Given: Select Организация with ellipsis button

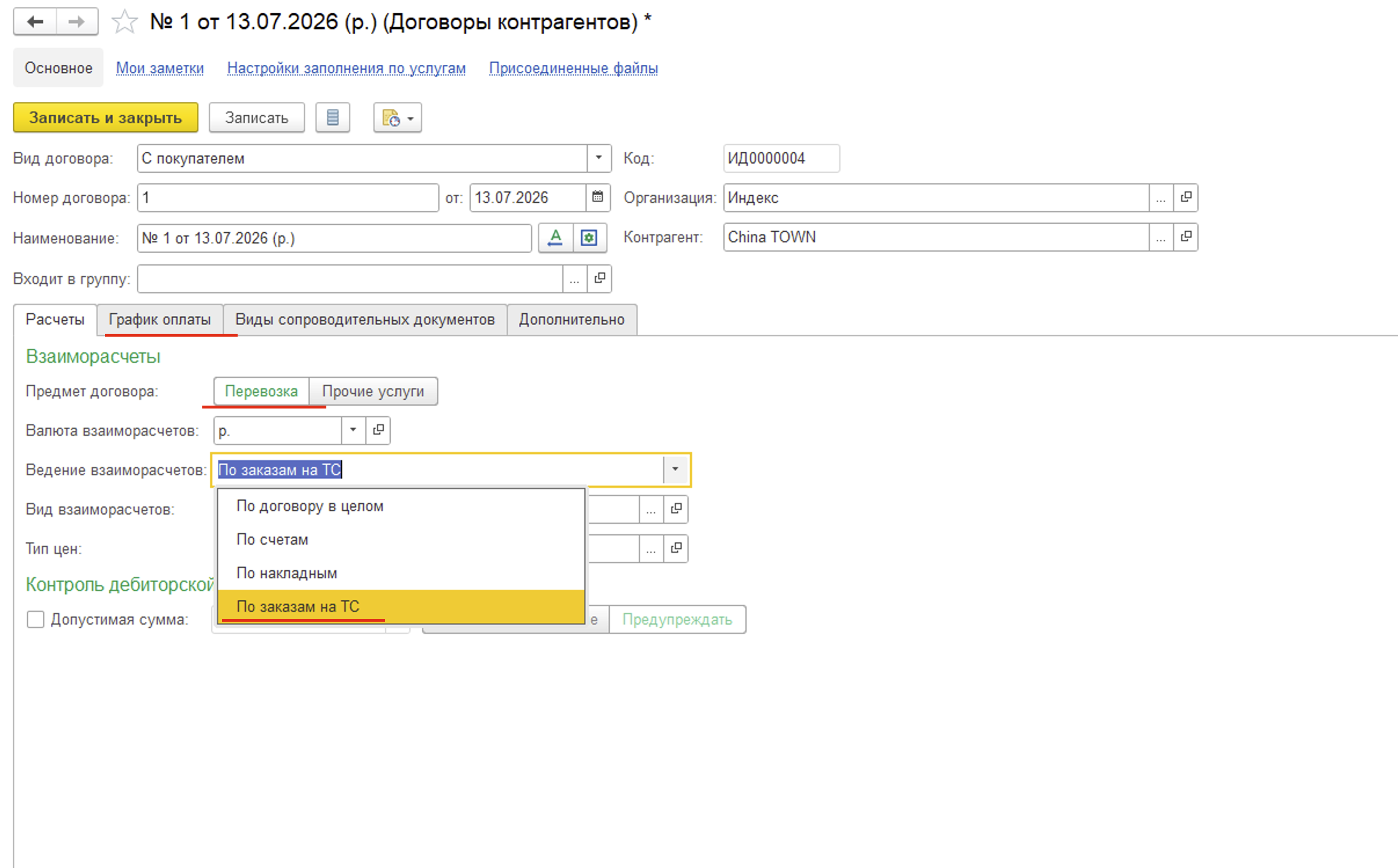Looking at the screenshot, I should [x=1160, y=198].
